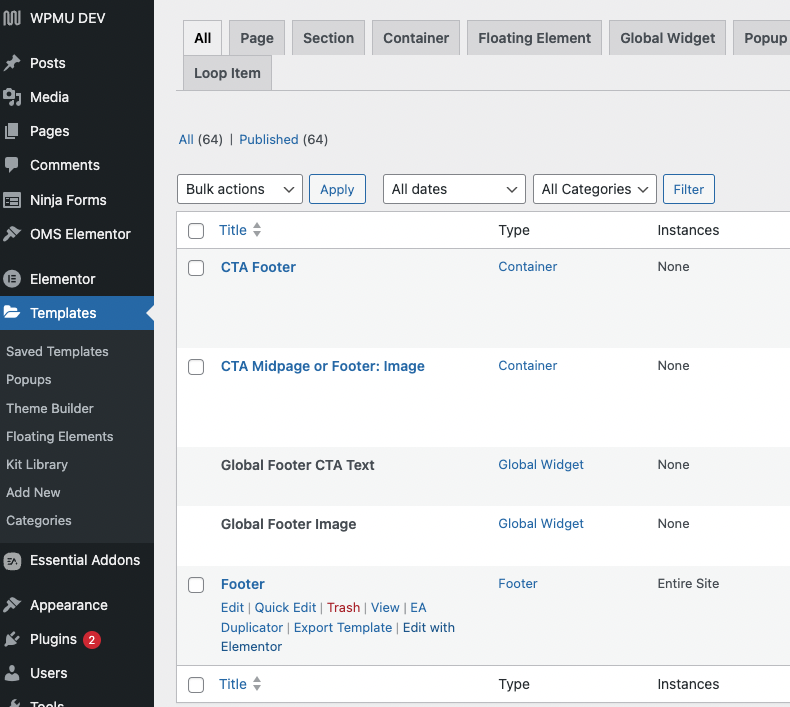Click the Ninja Forms icon
Image resolution: width=790 pixels, height=707 pixels.
coord(12,200)
